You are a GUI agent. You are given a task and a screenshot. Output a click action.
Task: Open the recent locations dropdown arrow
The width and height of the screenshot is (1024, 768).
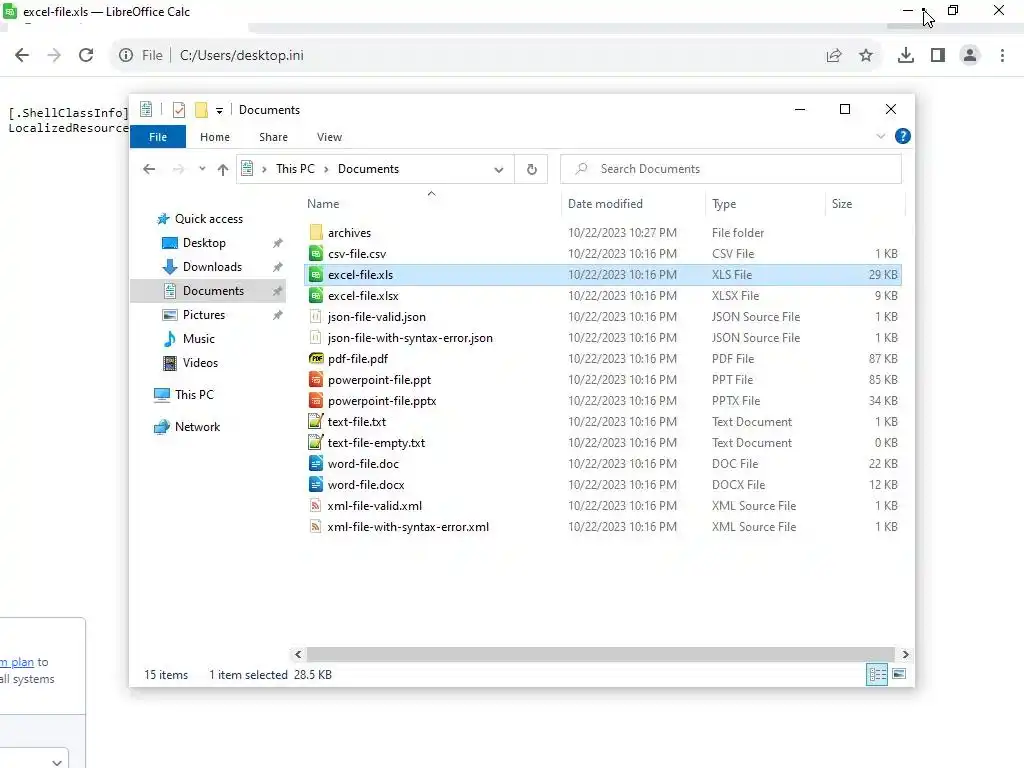202,169
